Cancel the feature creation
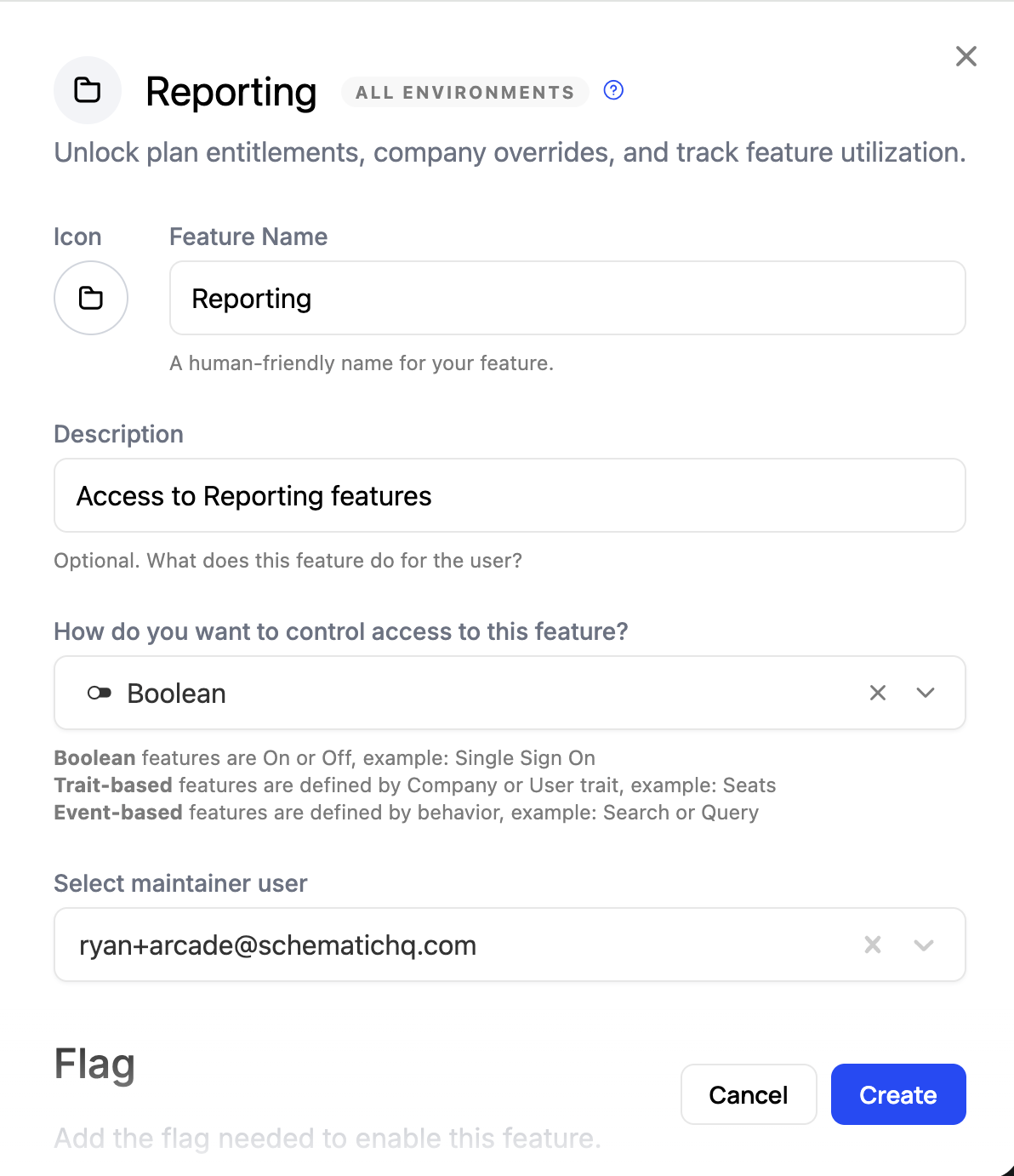Image resolution: width=1014 pixels, height=1176 pixels. [x=748, y=1094]
